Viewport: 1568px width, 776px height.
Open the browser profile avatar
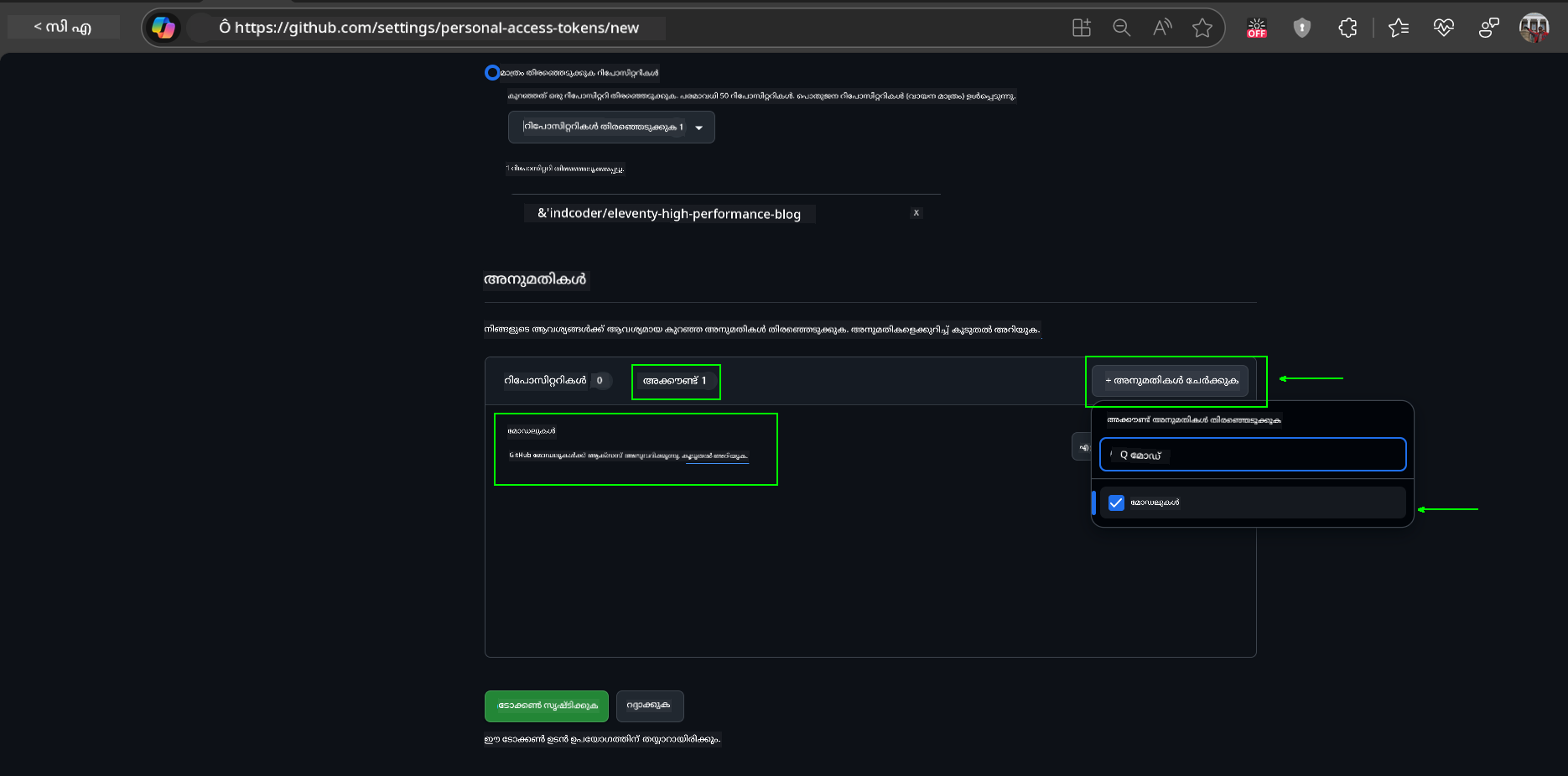pos(1534,28)
